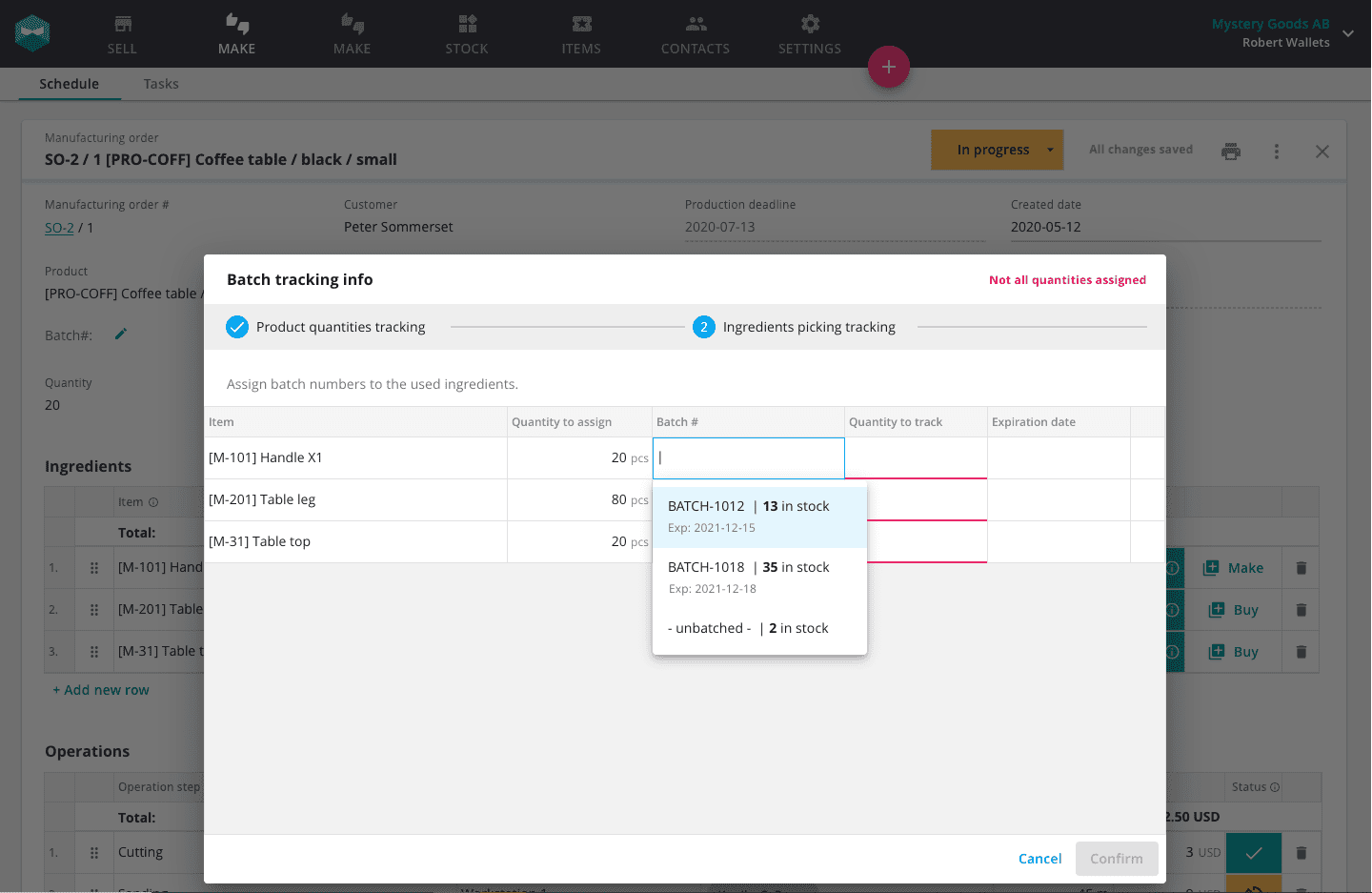Click the Katana app logo

[32, 33]
